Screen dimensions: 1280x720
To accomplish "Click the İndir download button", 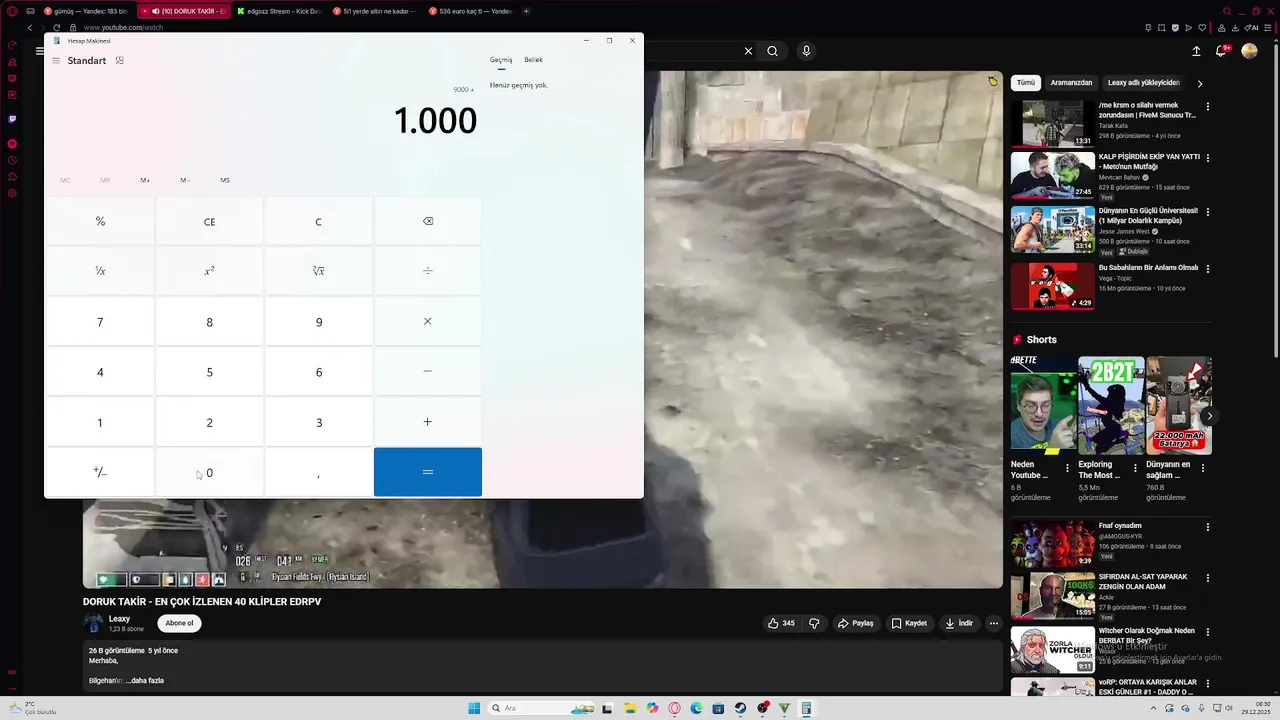I will click(959, 623).
